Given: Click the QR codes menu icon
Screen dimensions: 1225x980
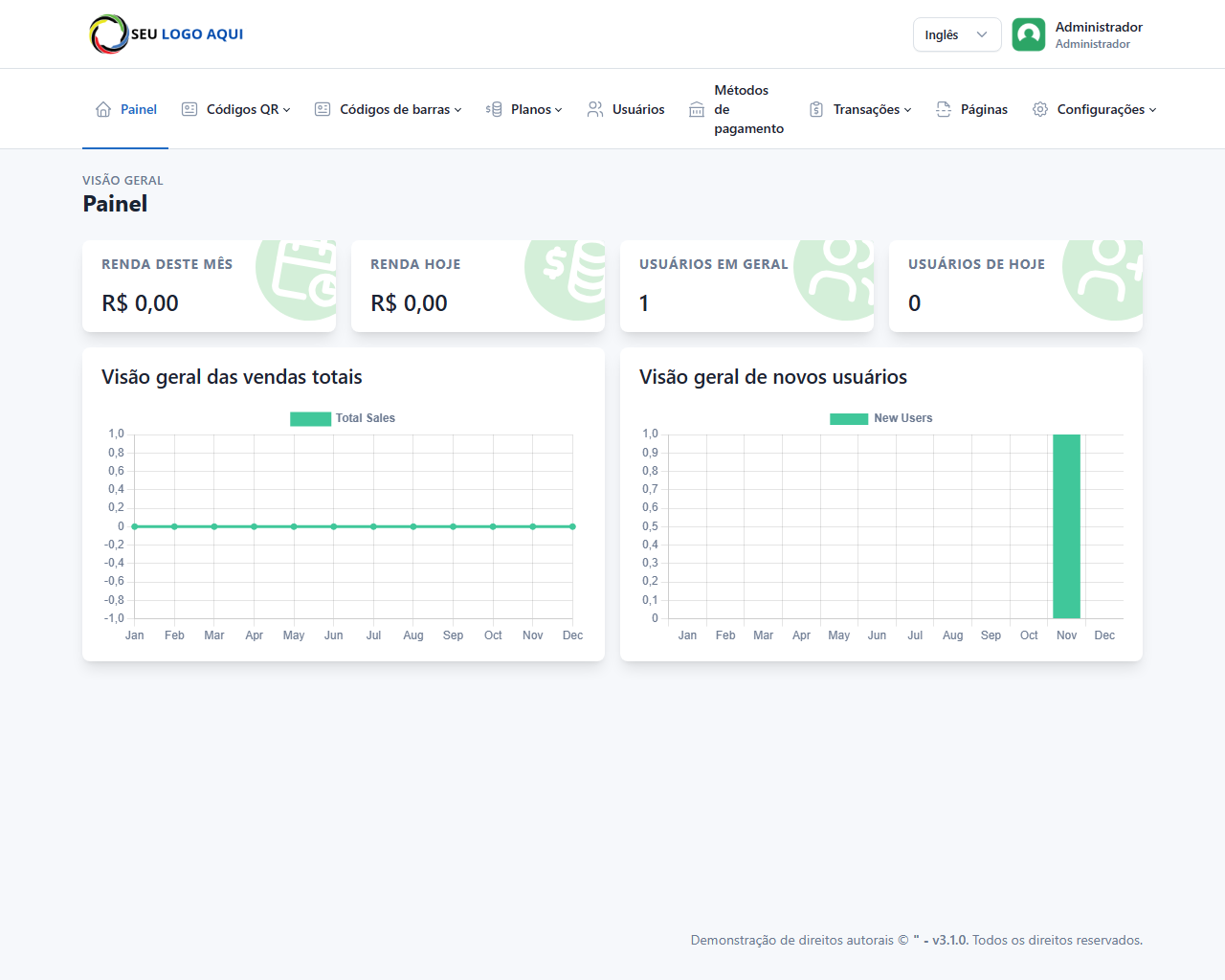Looking at the screenshot, I should click(189, 109).
